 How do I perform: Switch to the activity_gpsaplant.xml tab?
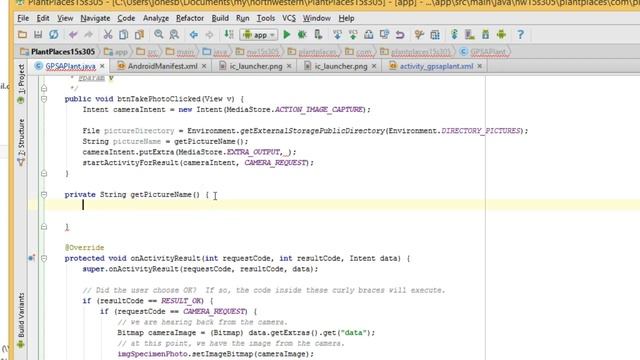pyautogui.click(x=436, y=66)
